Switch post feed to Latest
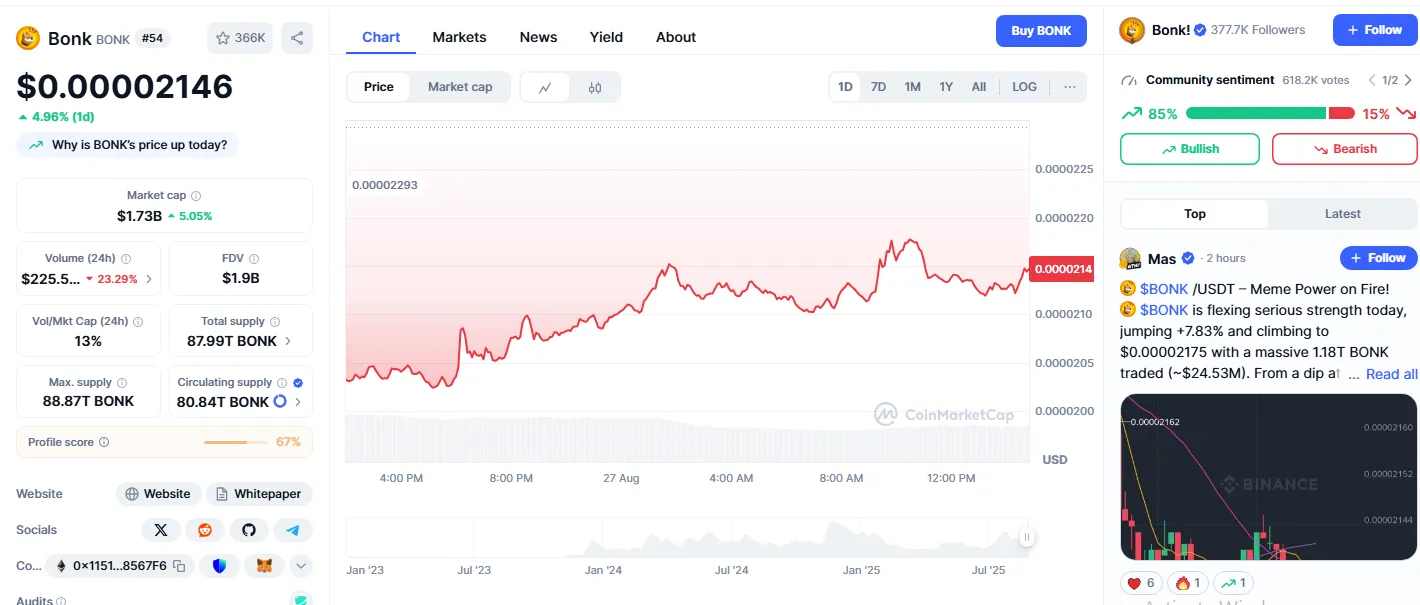This screenshot has height=605, width=1420. pos(1342,214)
